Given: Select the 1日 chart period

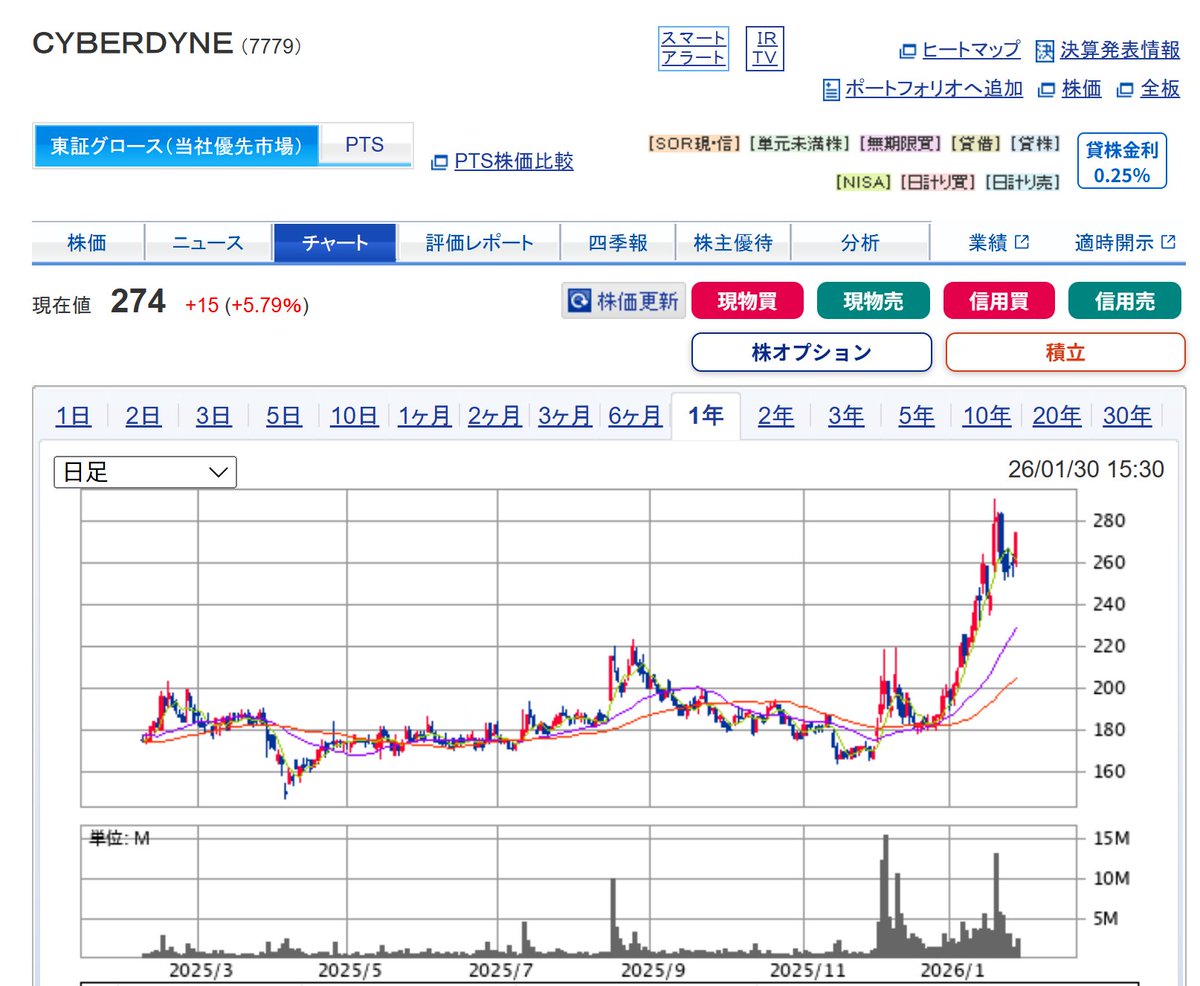Looking at the screenshot, I should pos(73,416).
